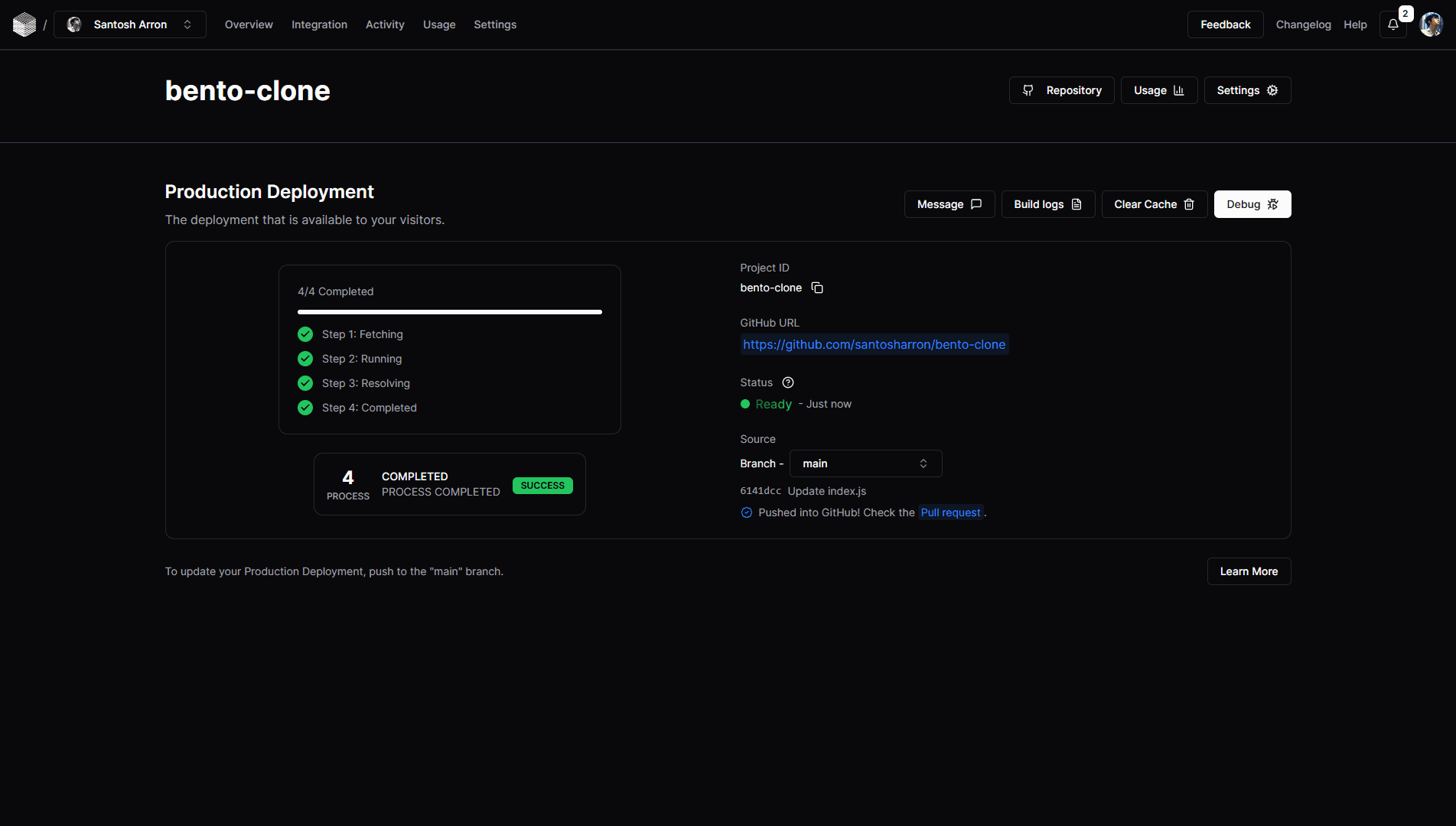Click the Message button

click(x=949, y=204)
